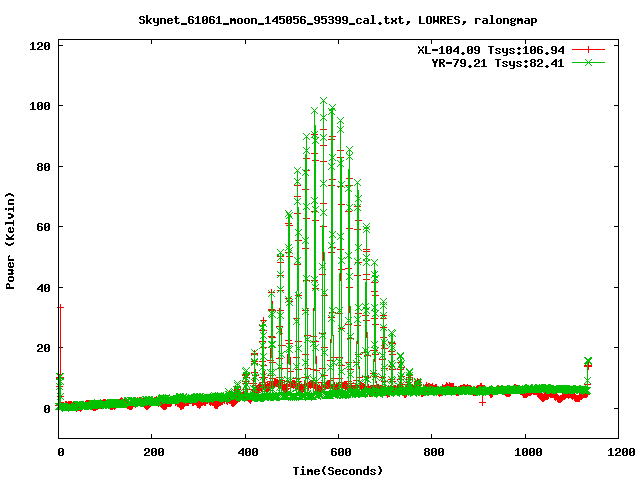Viewport: 640px width, 480px height.
Task: Select the XL-104.09 Tsys:106.94 legend label
Action: (490, 49)
